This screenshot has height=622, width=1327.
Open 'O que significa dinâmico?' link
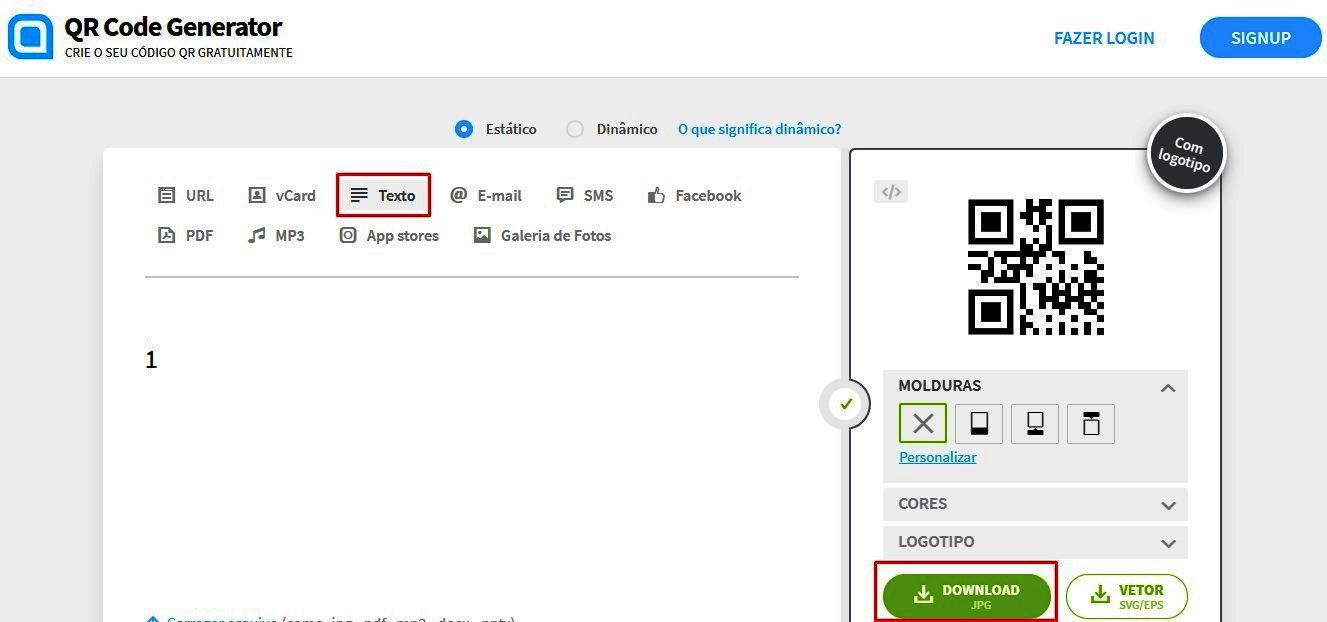[760, 129]
